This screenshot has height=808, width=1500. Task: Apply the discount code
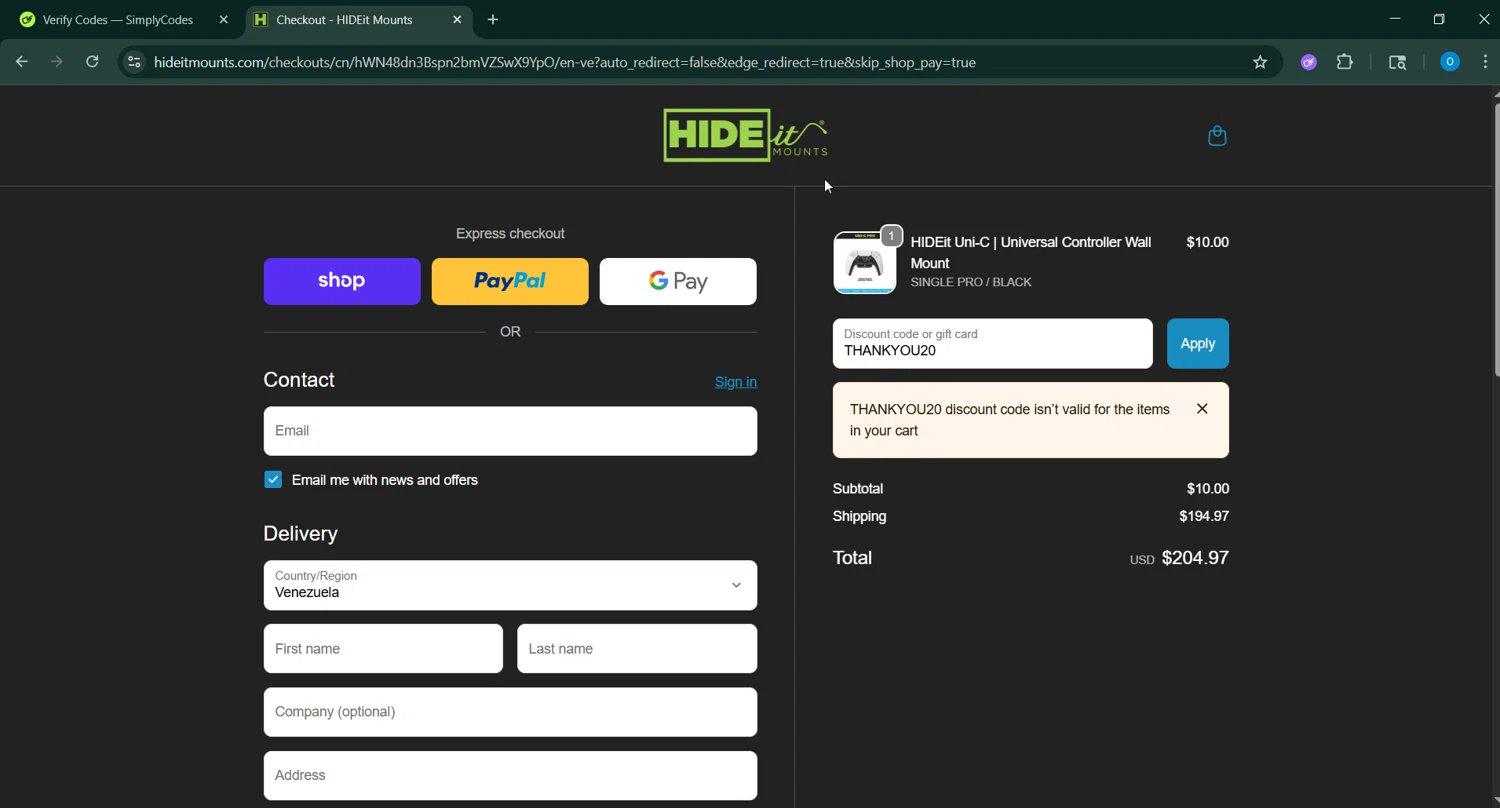pos(1198,344)
